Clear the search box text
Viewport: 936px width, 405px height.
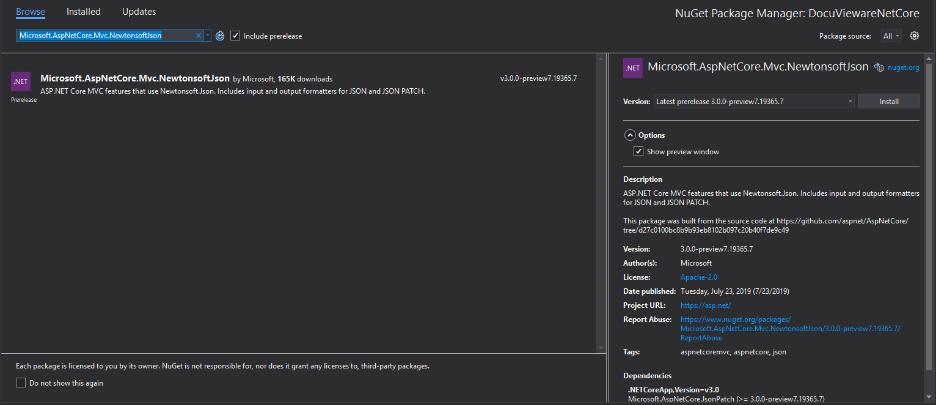[198, 36]
